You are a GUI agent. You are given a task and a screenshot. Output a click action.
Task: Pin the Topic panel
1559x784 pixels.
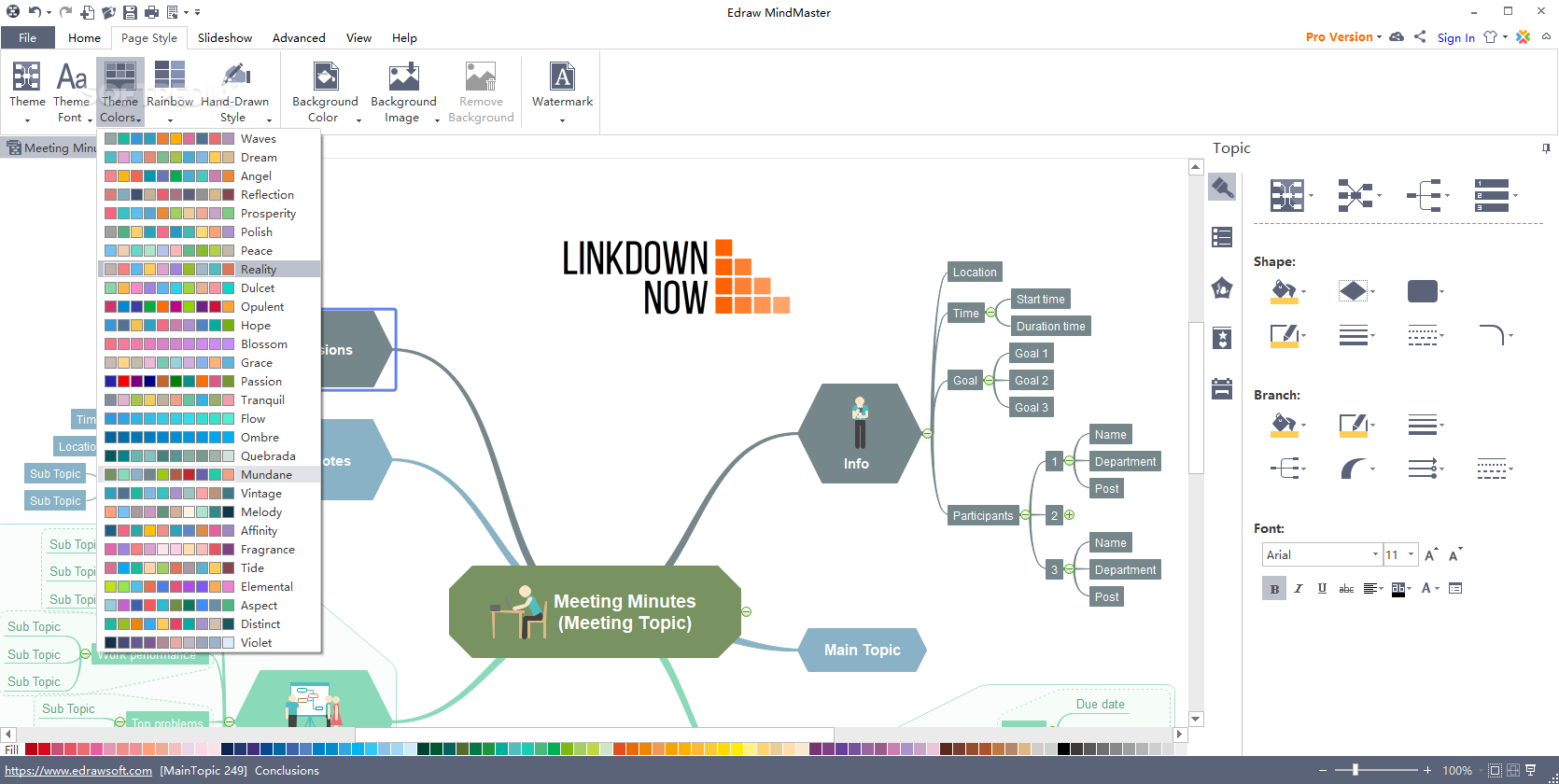click(x=1546, y=148)
